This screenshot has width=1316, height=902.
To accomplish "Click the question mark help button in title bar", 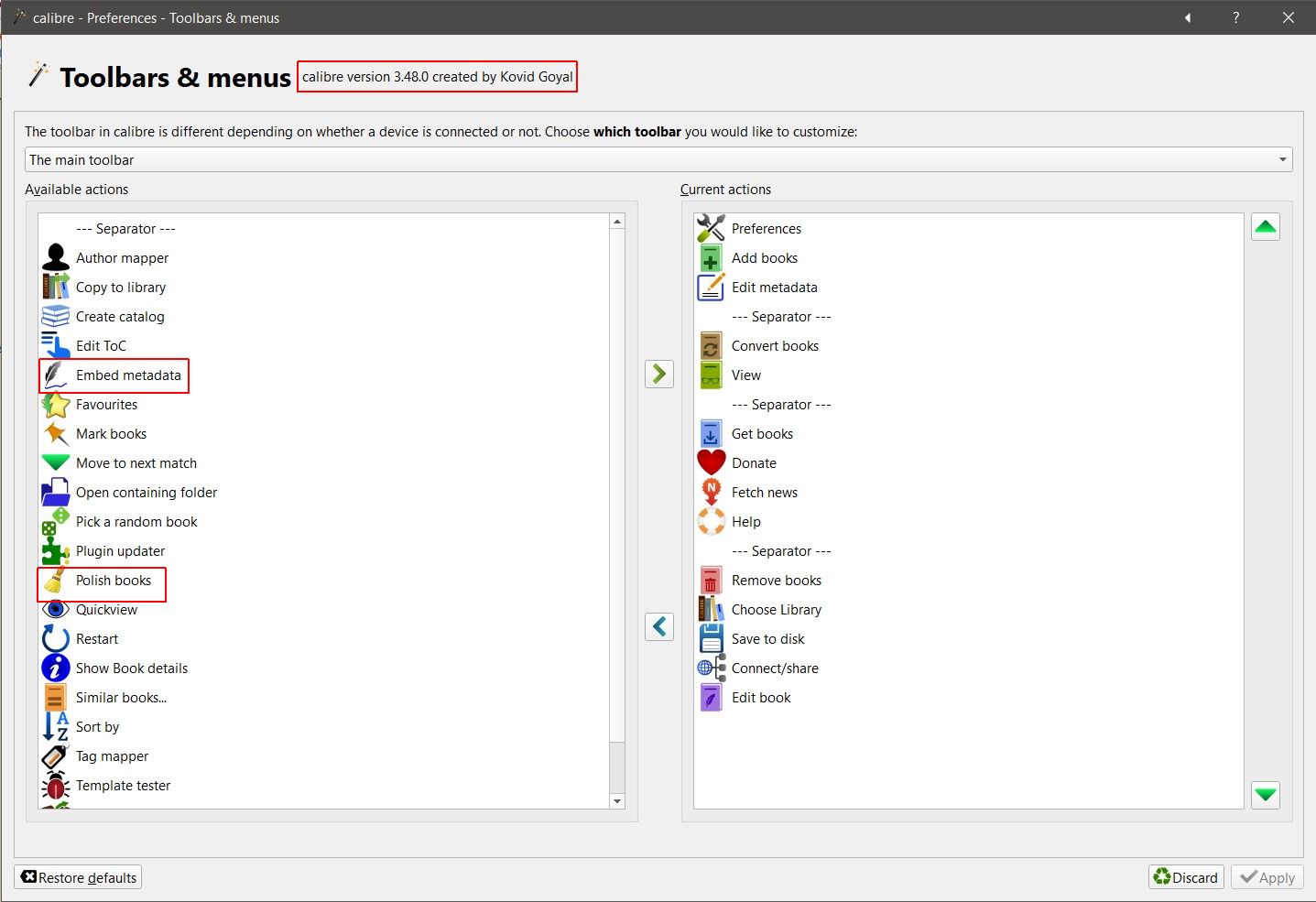I will [1236, 17].
